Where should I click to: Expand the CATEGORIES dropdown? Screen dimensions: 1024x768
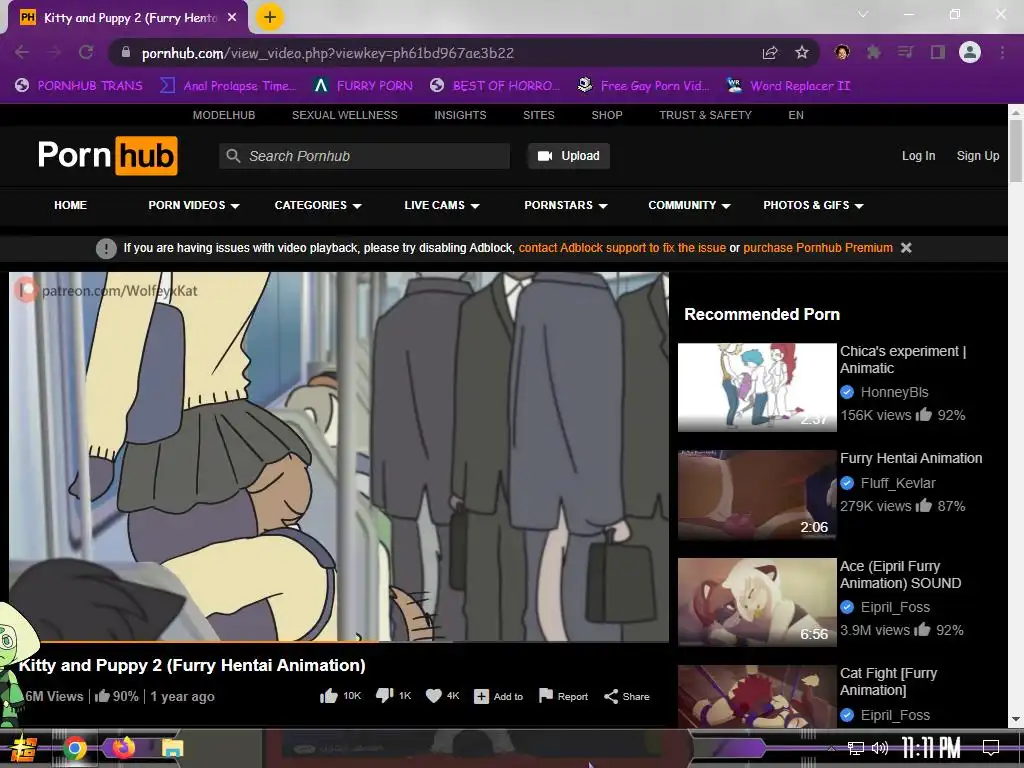click(318, 205)
